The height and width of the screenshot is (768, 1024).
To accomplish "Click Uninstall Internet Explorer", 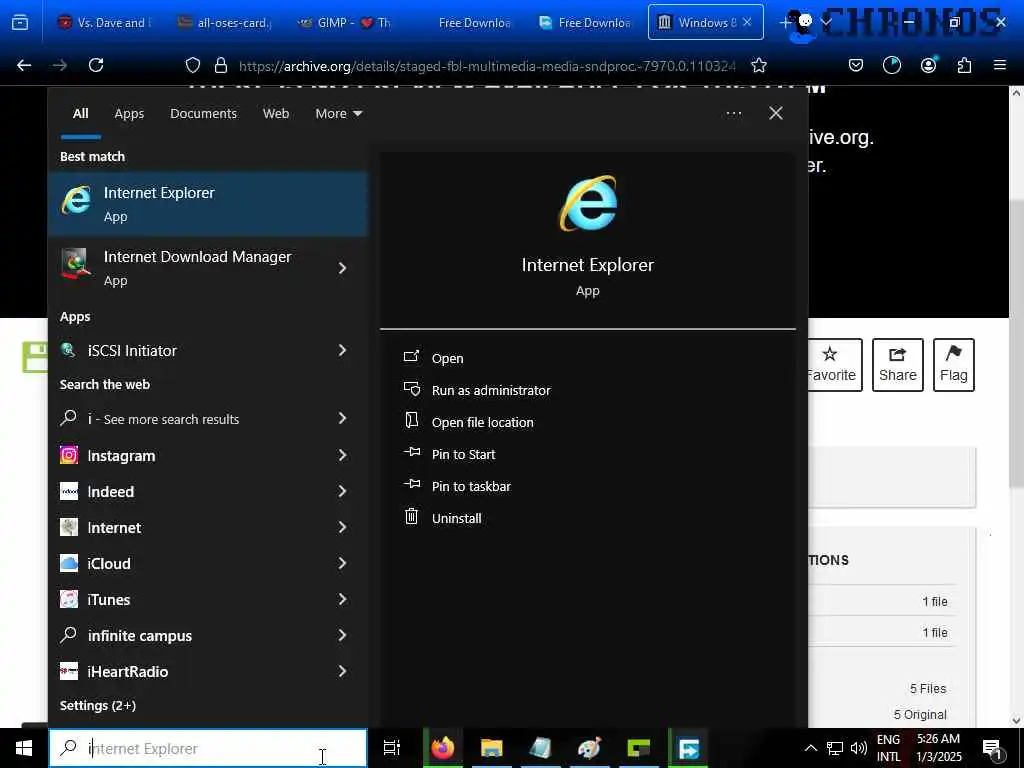I will pos(456,519).
